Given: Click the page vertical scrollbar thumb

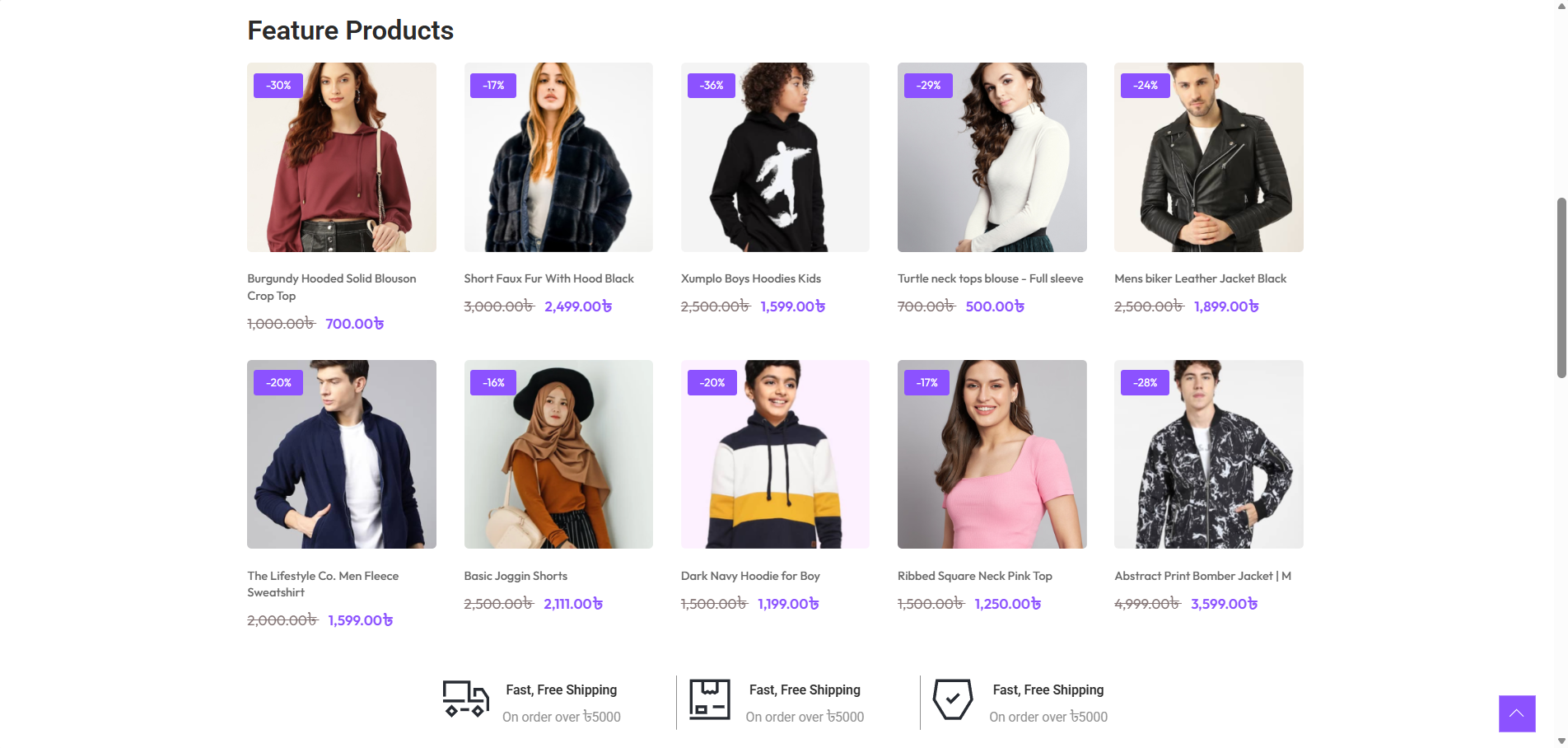Looking at the screenshot, I should point(1561,288).
